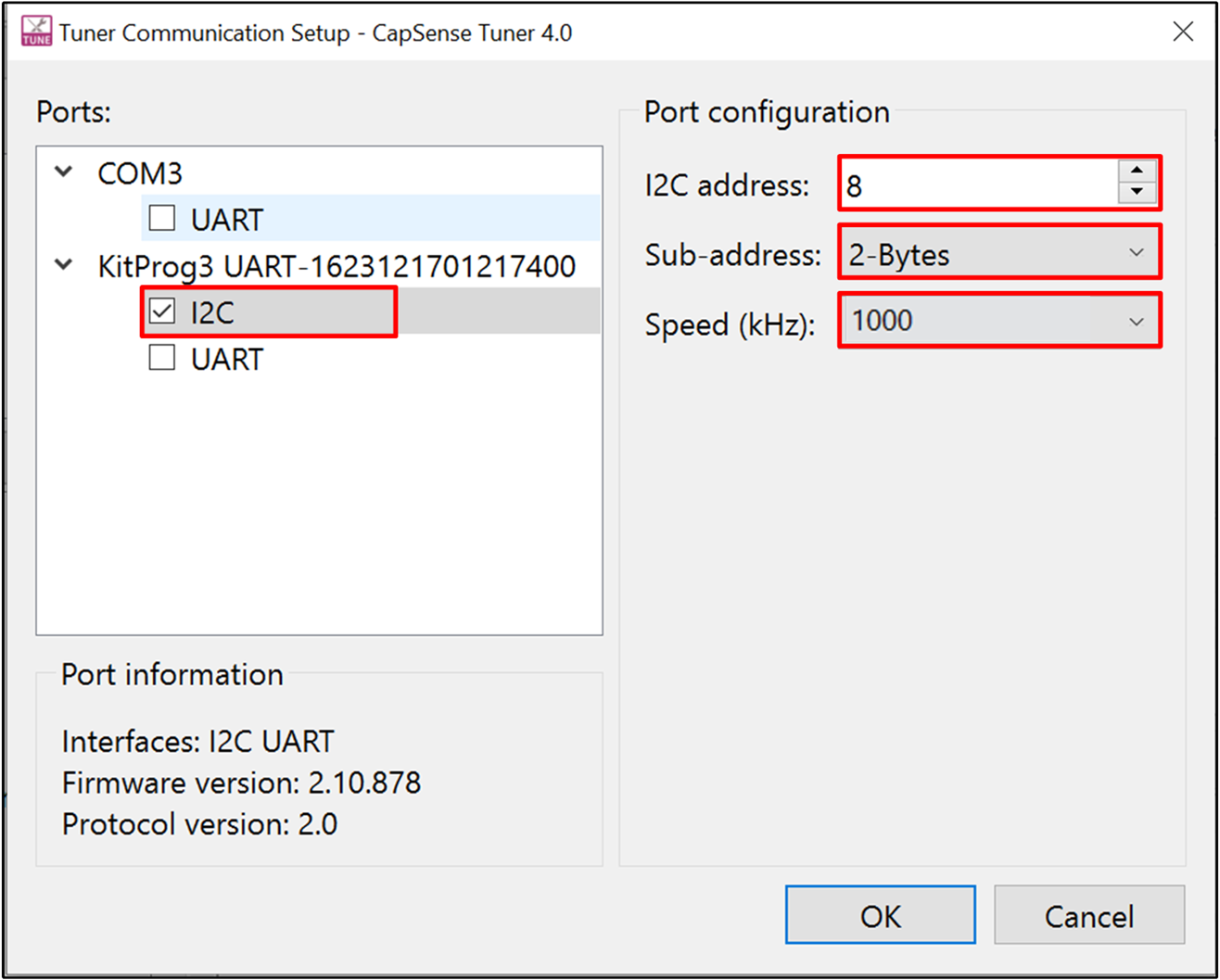Close the Tuner Communication Setup dialog
The width and height of the screenshot is (1220, 980).
point(1183,32)
